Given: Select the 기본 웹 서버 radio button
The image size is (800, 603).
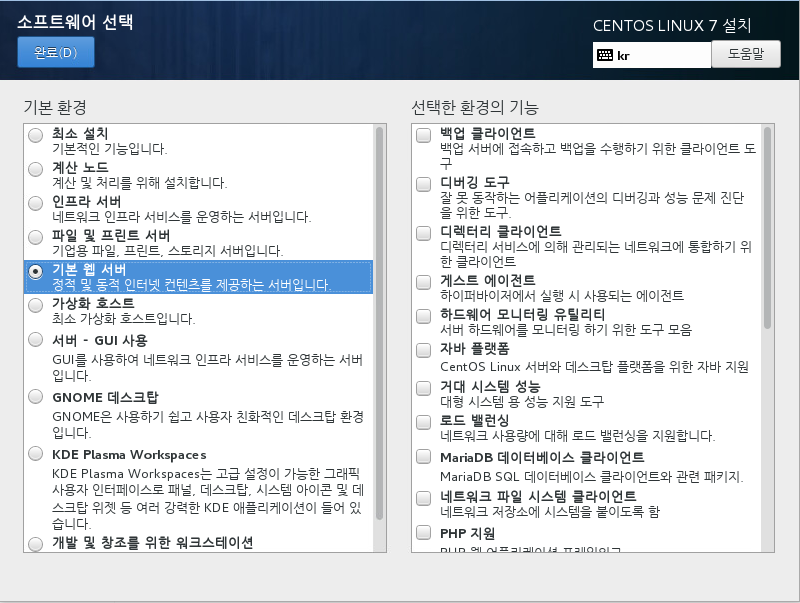Looking at the screenshot, I should point(35,271).
